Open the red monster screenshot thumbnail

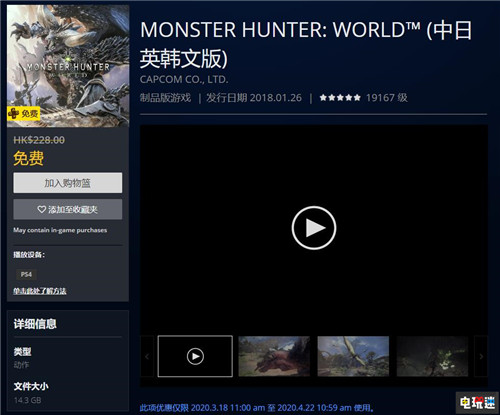(274, 356)
